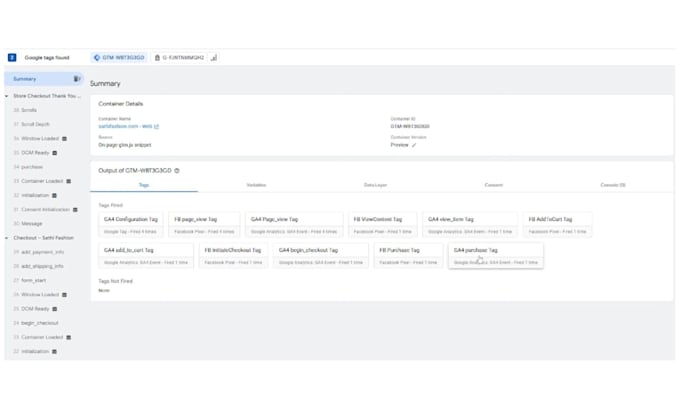Image resolution: width=680 pixels, height=409 pixels.
Task: Select the purchase event in sidebar
Action: coord(32,167)
